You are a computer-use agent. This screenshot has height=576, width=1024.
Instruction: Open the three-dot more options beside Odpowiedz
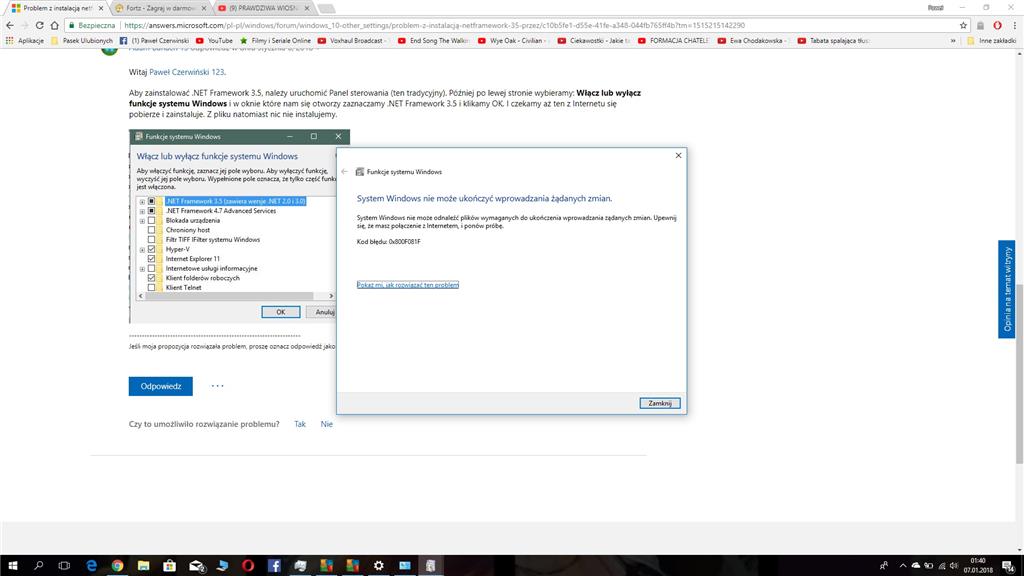pos(217,386)
